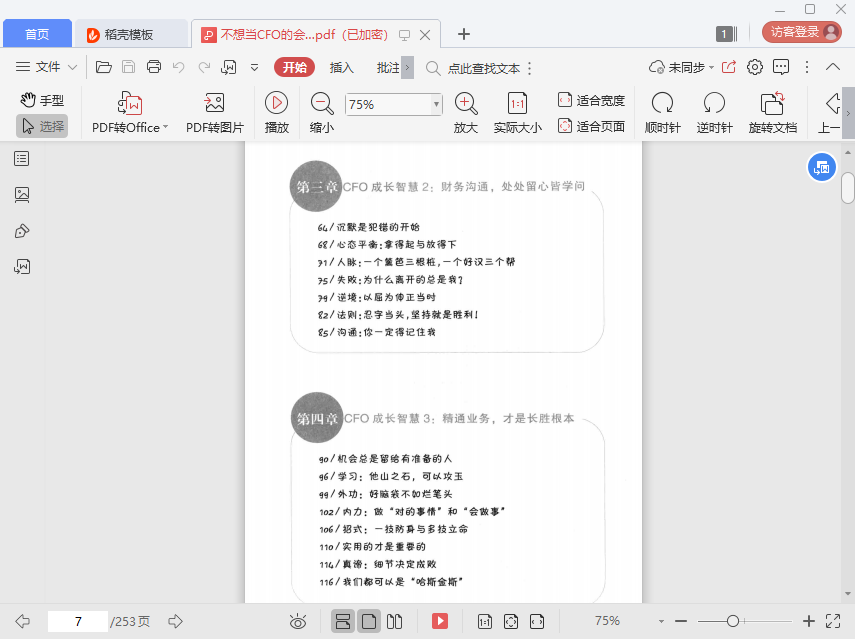Screen dimensions: 855x639
Task: Open settings gear icon
Action: tap(755, 67)
